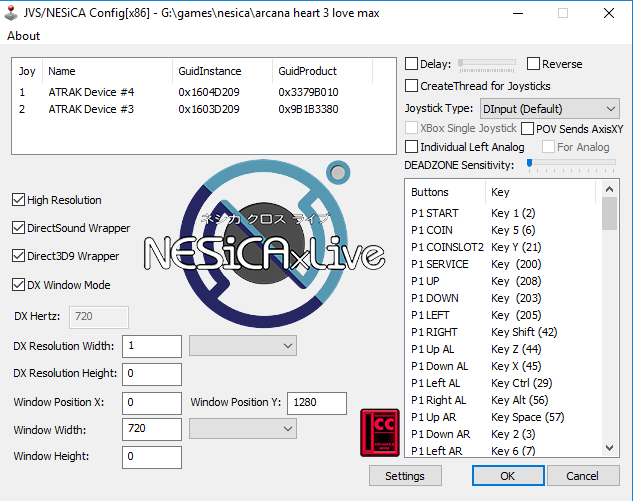
Task: Click the red CC arcade logo icon
Action: point(380,433)
